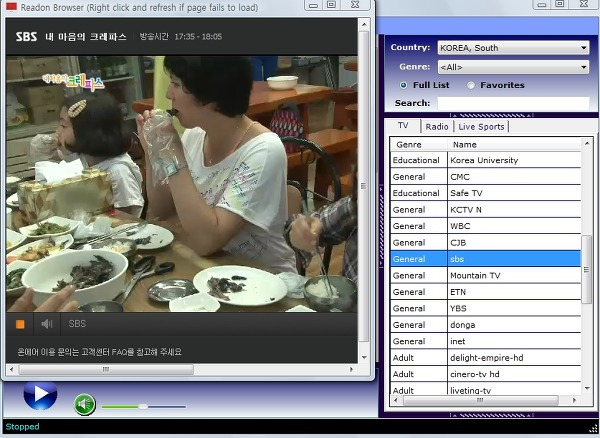
Task: Click the SBS video frame
Action: (182, 184)
